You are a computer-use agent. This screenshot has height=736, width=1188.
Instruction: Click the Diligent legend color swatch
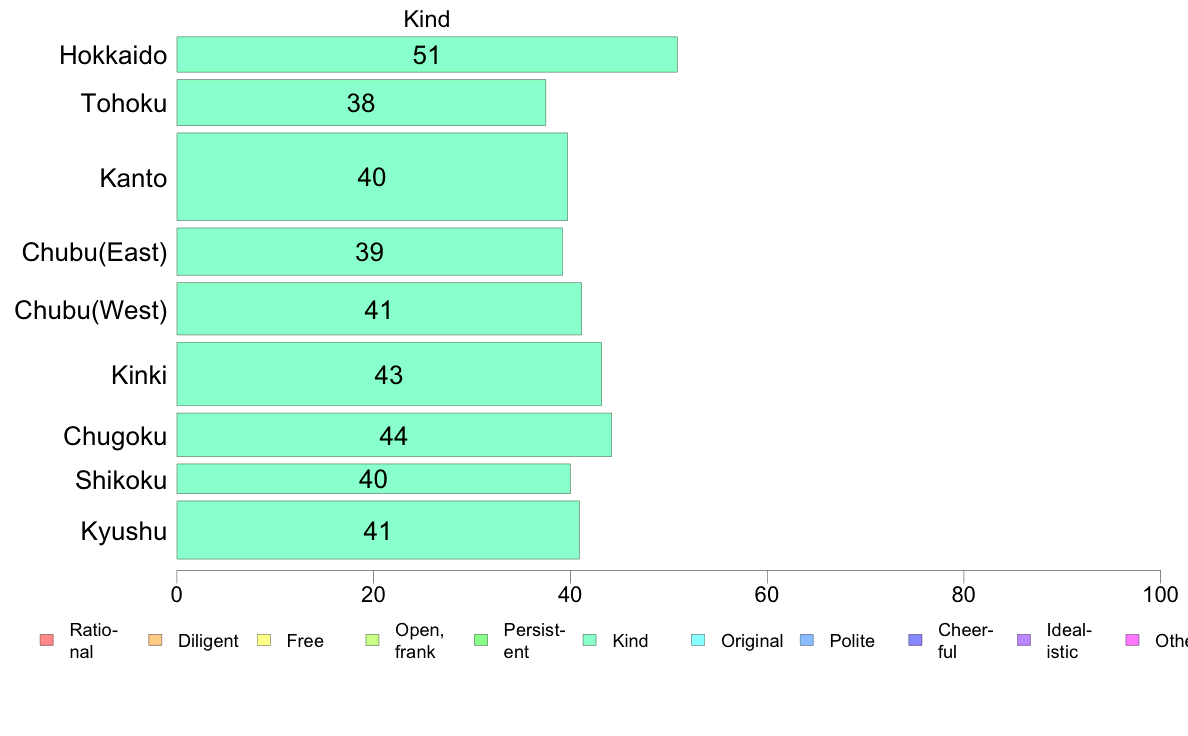(x=155, y=640)
